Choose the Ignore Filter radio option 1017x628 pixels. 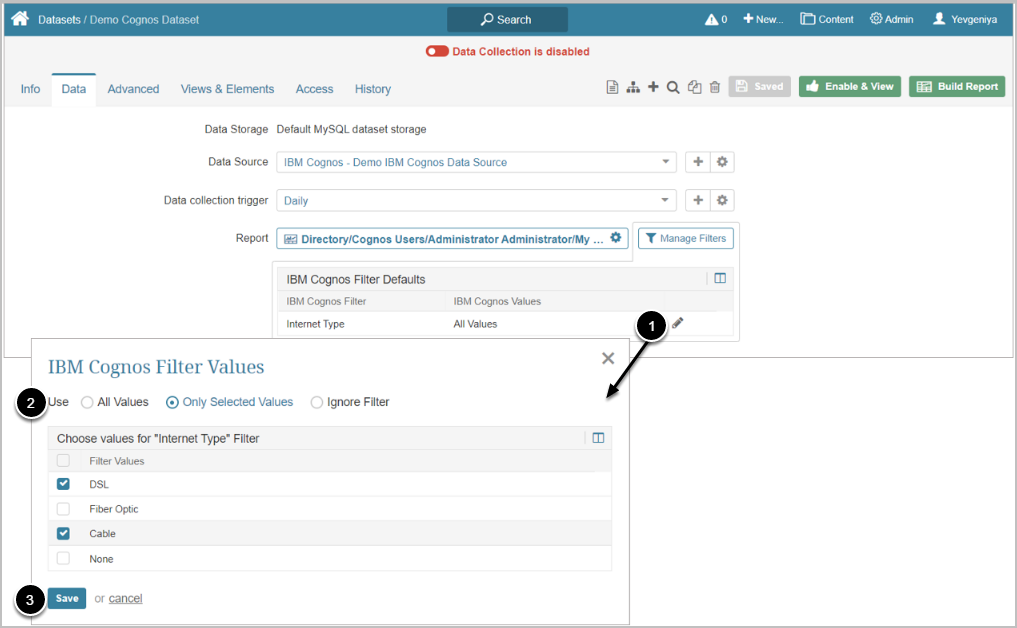317,402
